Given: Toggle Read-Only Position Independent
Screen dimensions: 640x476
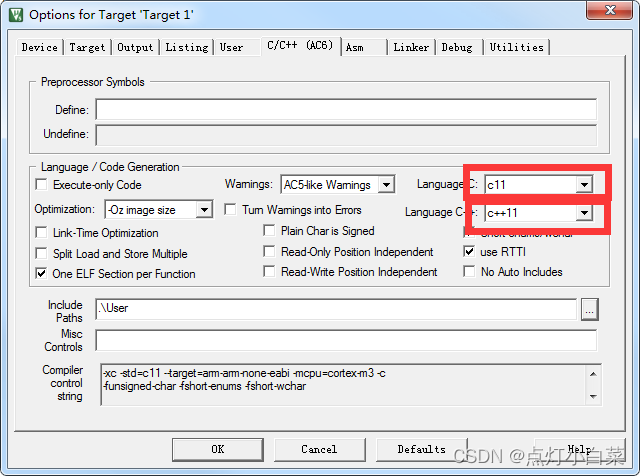Looking at the screenshot, I should click(269, 251).
